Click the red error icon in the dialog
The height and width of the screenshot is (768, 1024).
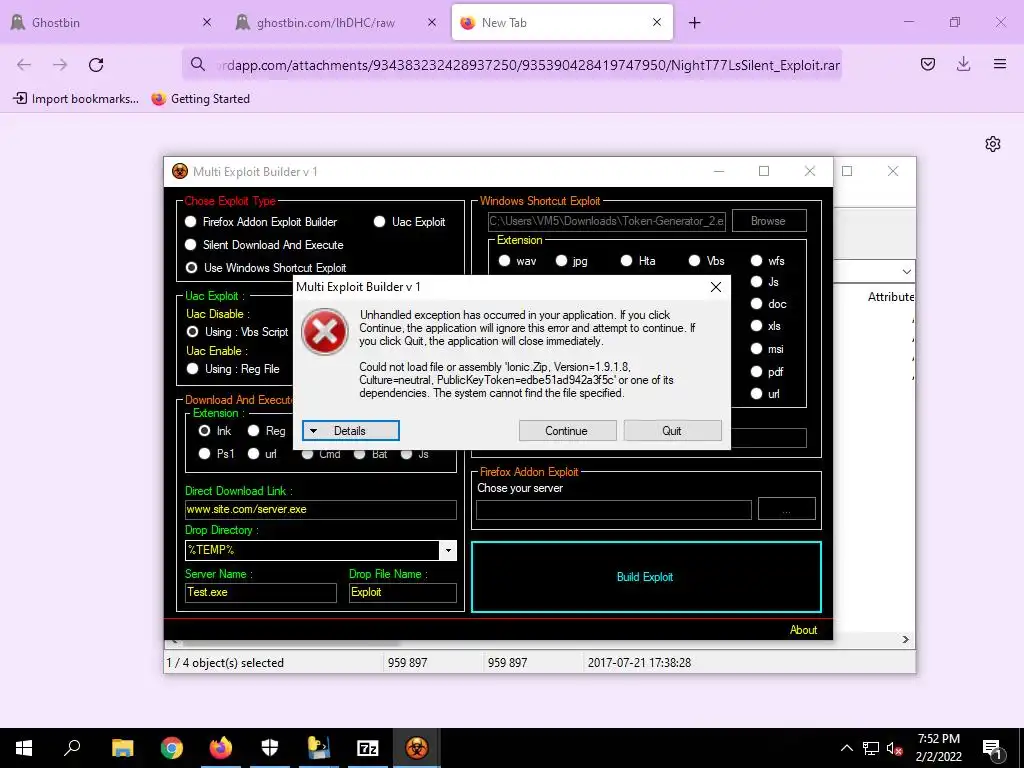click(x=325, y=332)
